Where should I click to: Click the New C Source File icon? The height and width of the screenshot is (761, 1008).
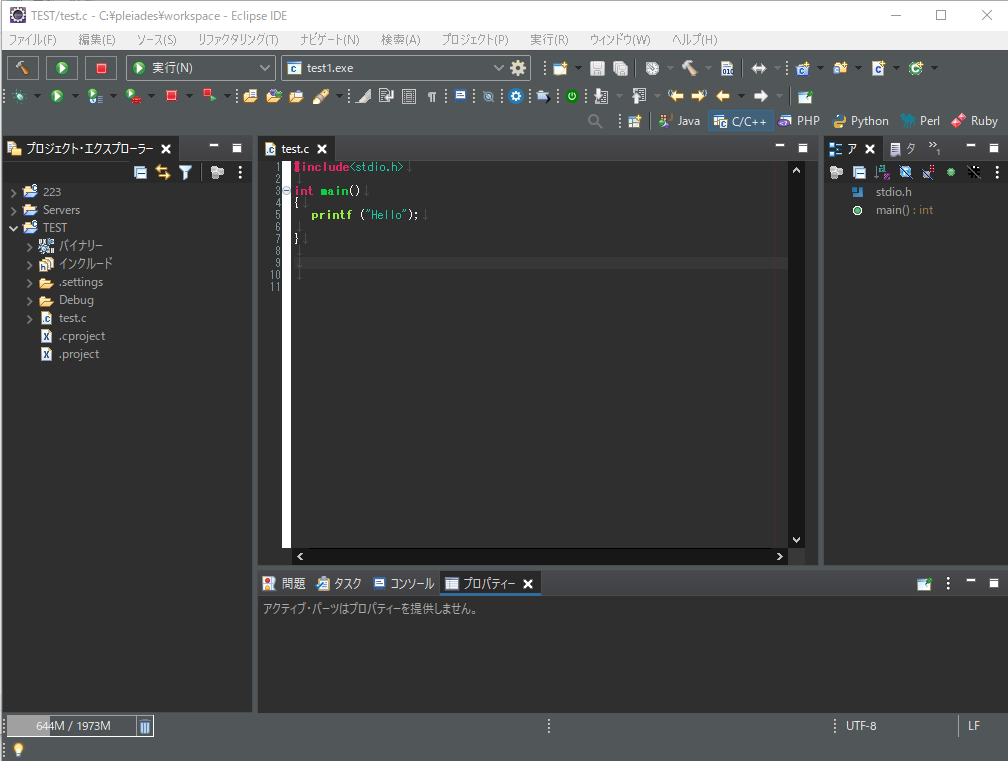pyautogui.click(x=878, y=68)
